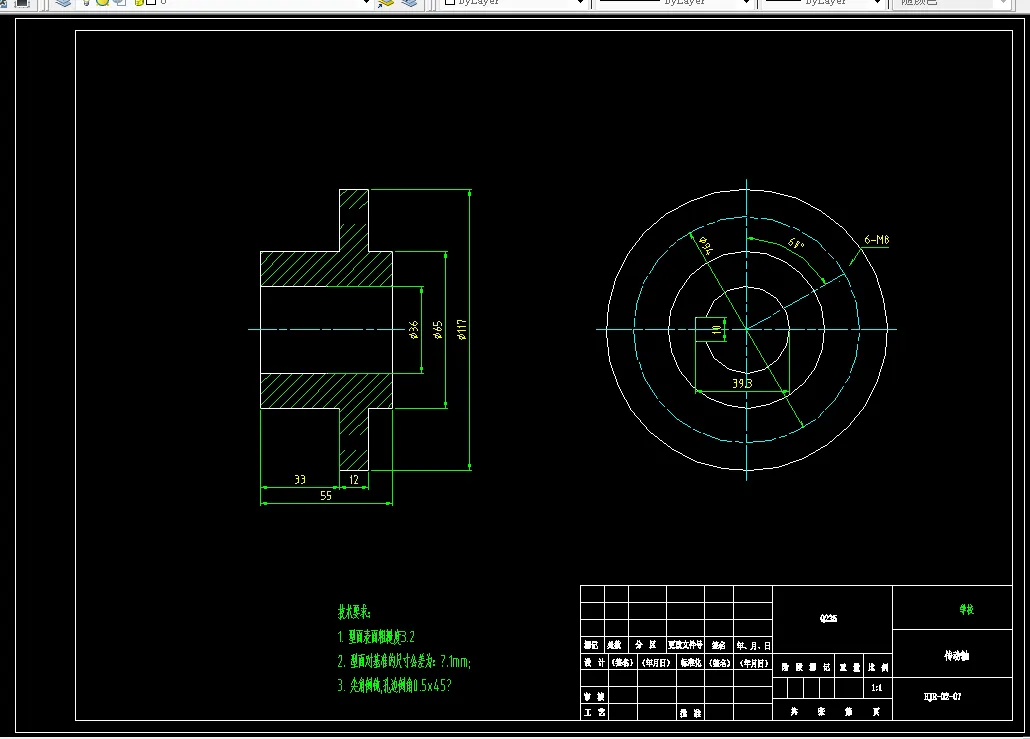Select the keyway width dimension 10
Screen dimensions: 1030x739
tap(716, 328)
